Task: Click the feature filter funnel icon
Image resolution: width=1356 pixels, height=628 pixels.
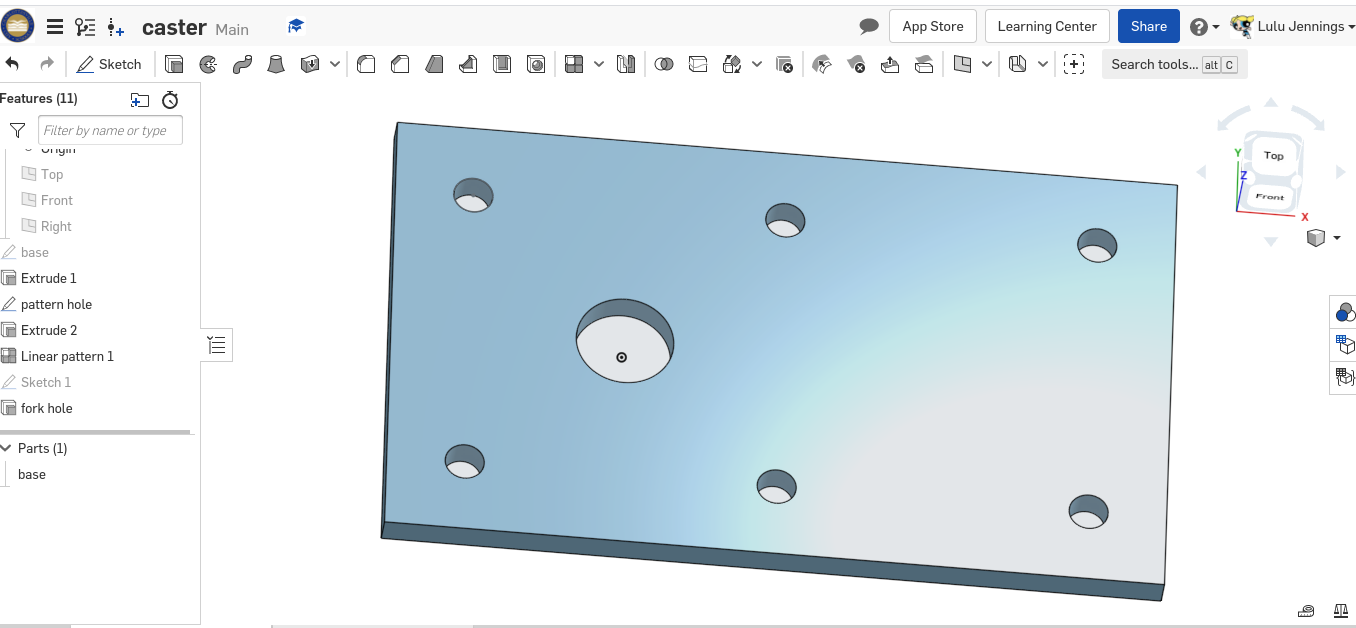Action: pos(17,130)
